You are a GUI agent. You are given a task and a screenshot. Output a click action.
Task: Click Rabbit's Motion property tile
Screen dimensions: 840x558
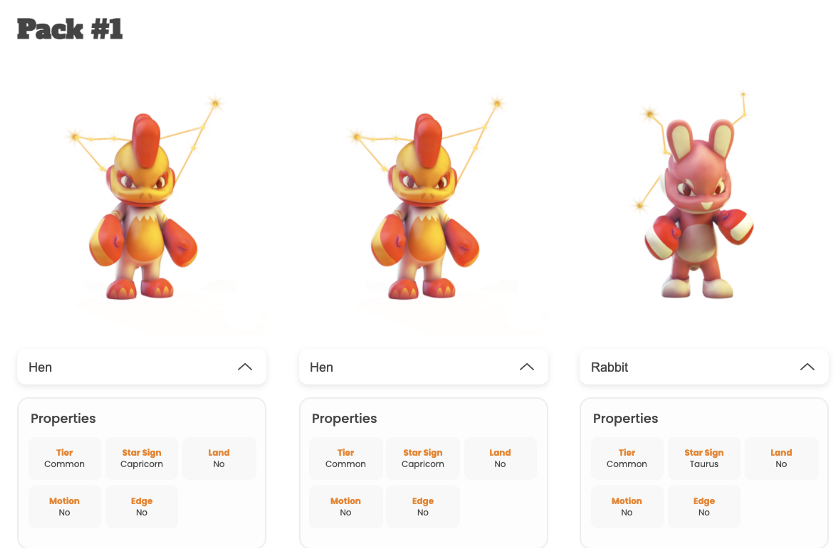(627, 507)
